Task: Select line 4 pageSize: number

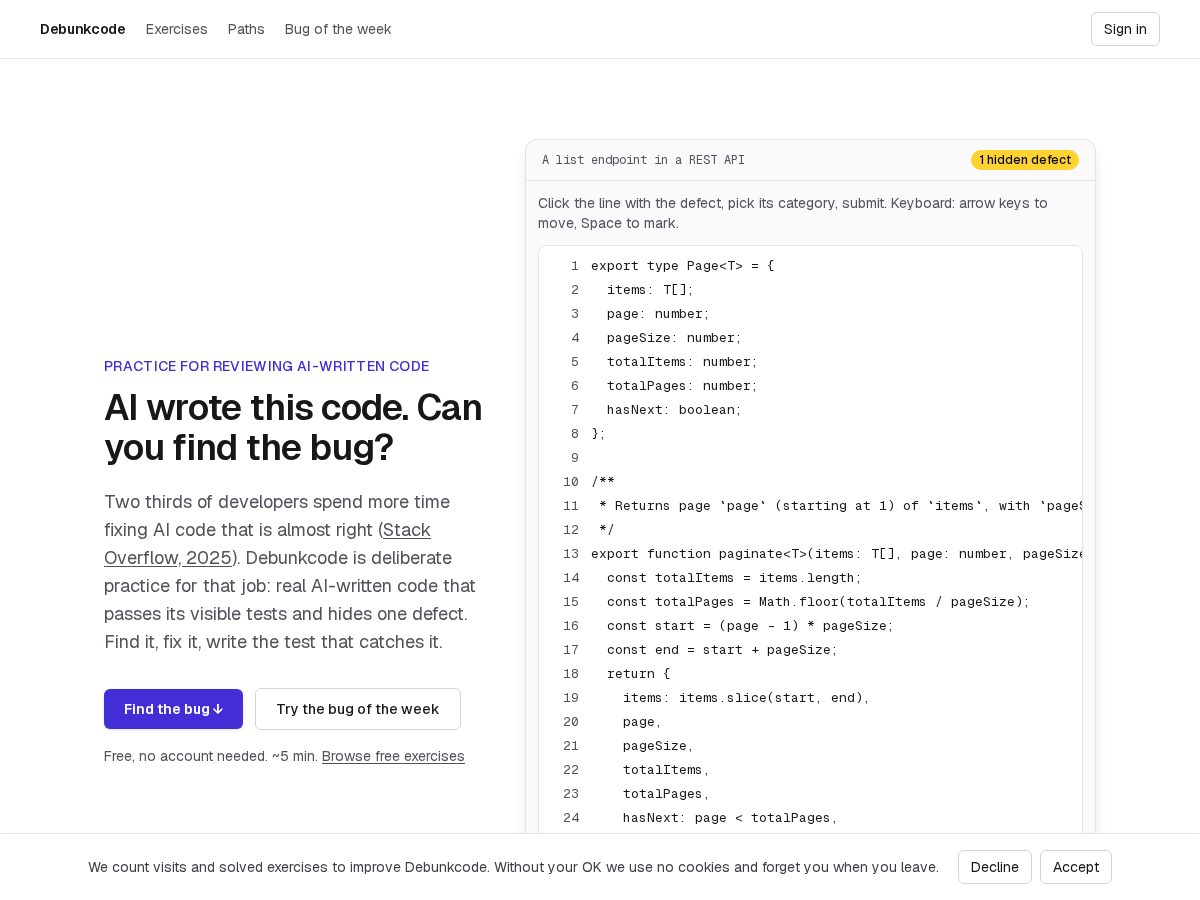Action: (810, 338)
